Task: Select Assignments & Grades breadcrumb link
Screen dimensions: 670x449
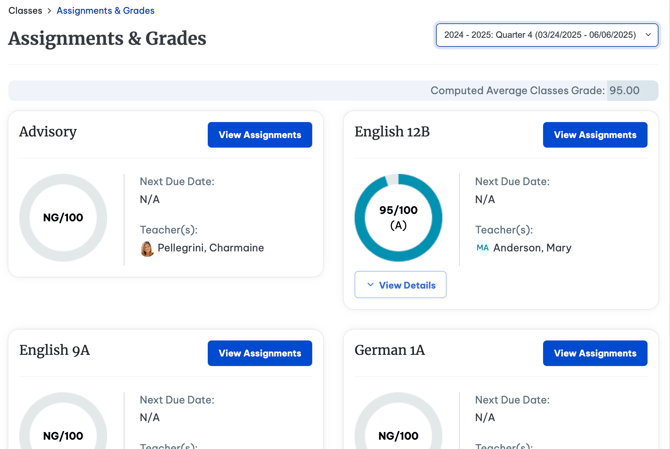Action: click(x=106, y=11)
